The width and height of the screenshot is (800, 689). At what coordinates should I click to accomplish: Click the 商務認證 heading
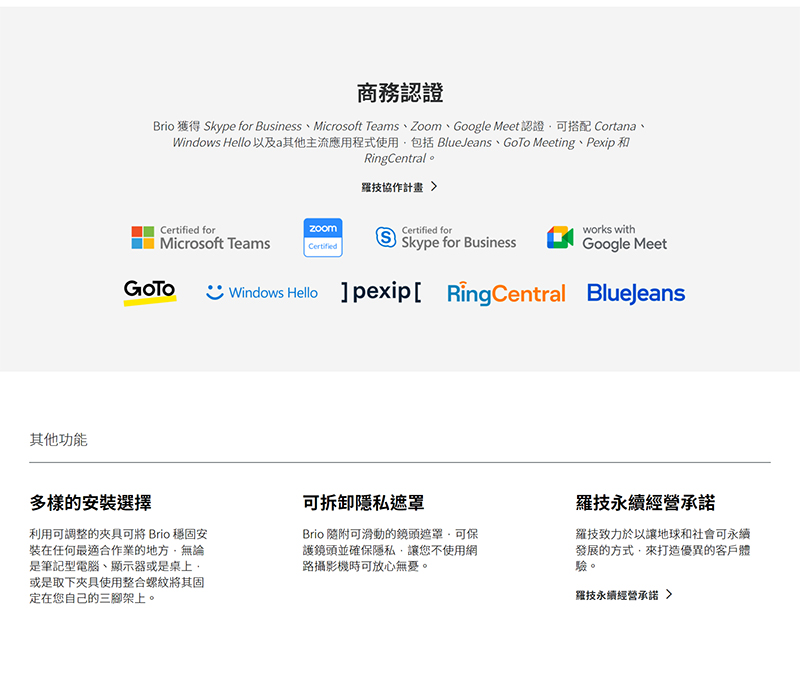pyautogui.click(x=400, y=93)
